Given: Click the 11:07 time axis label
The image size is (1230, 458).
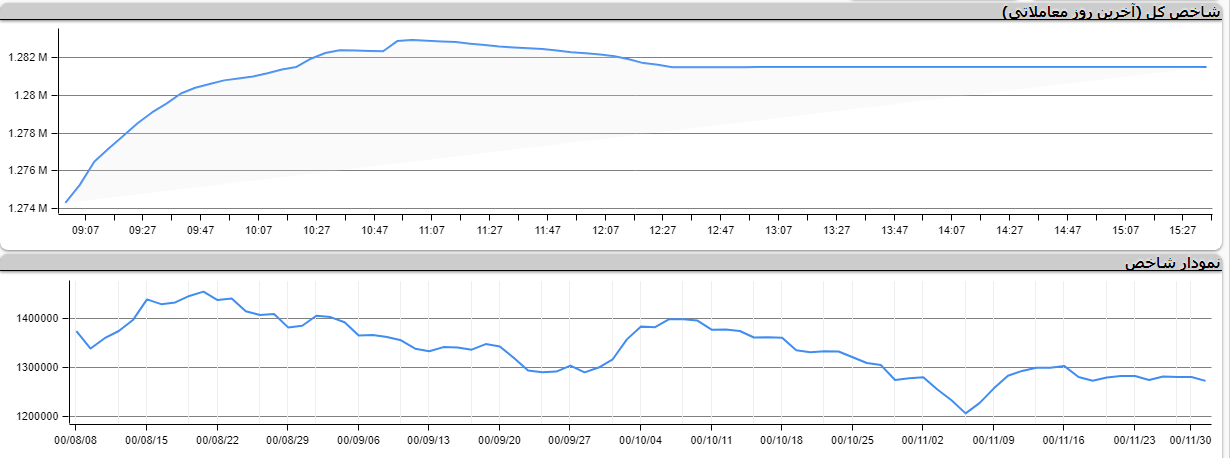Looking at the screenshot, I should 432,230.
